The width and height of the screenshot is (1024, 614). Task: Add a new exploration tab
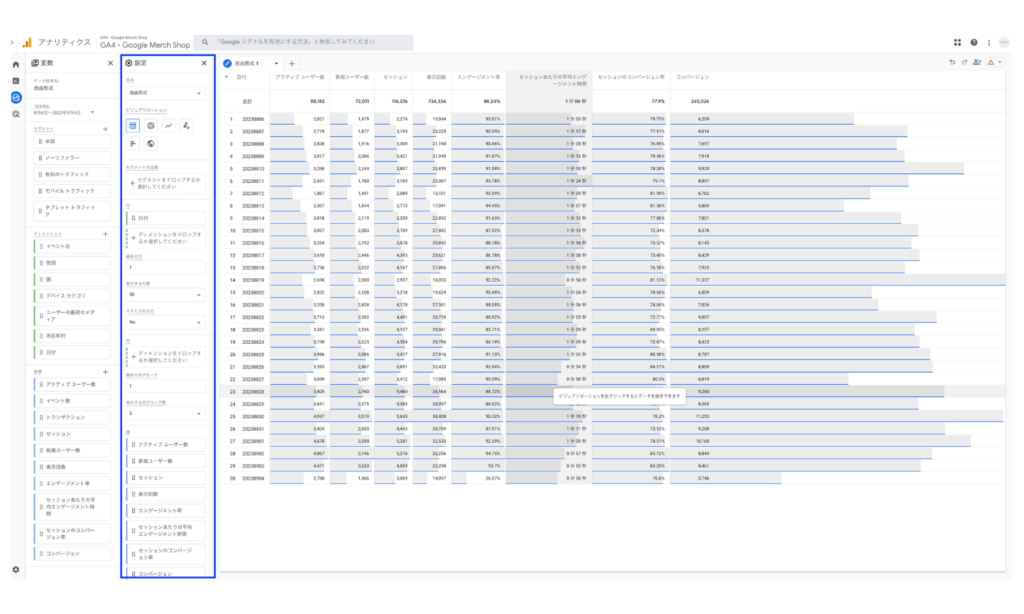point(292,63)
